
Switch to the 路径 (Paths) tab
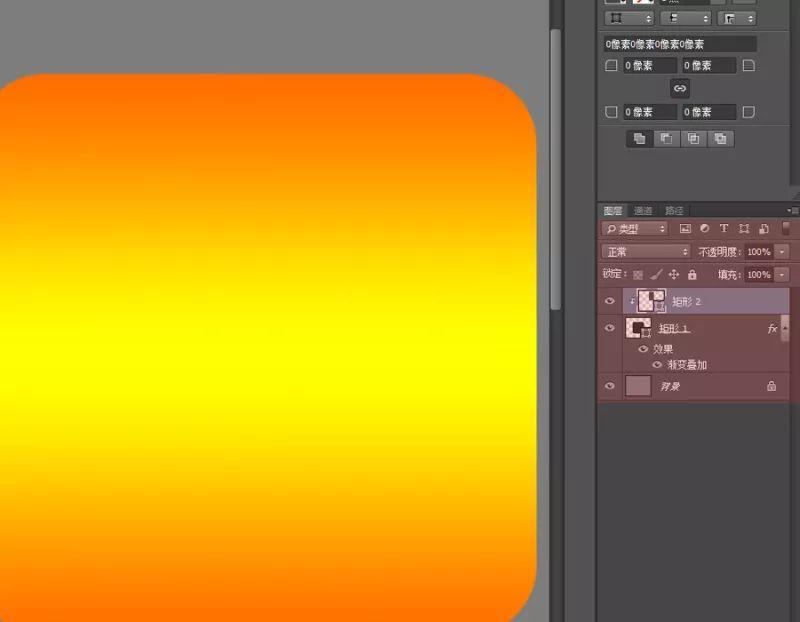[x=673, y=211]
